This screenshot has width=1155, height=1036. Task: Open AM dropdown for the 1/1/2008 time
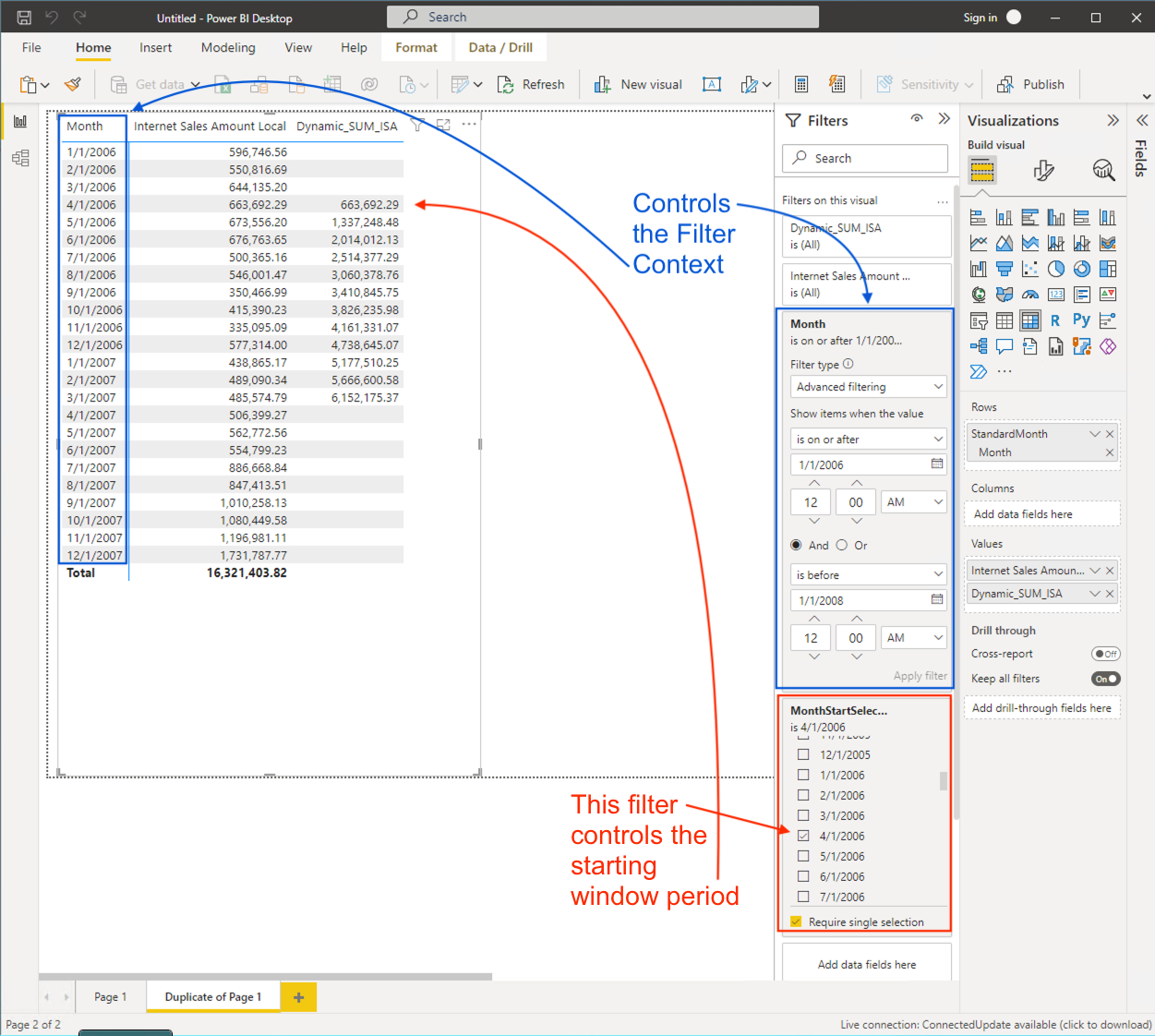click(913, 638)
